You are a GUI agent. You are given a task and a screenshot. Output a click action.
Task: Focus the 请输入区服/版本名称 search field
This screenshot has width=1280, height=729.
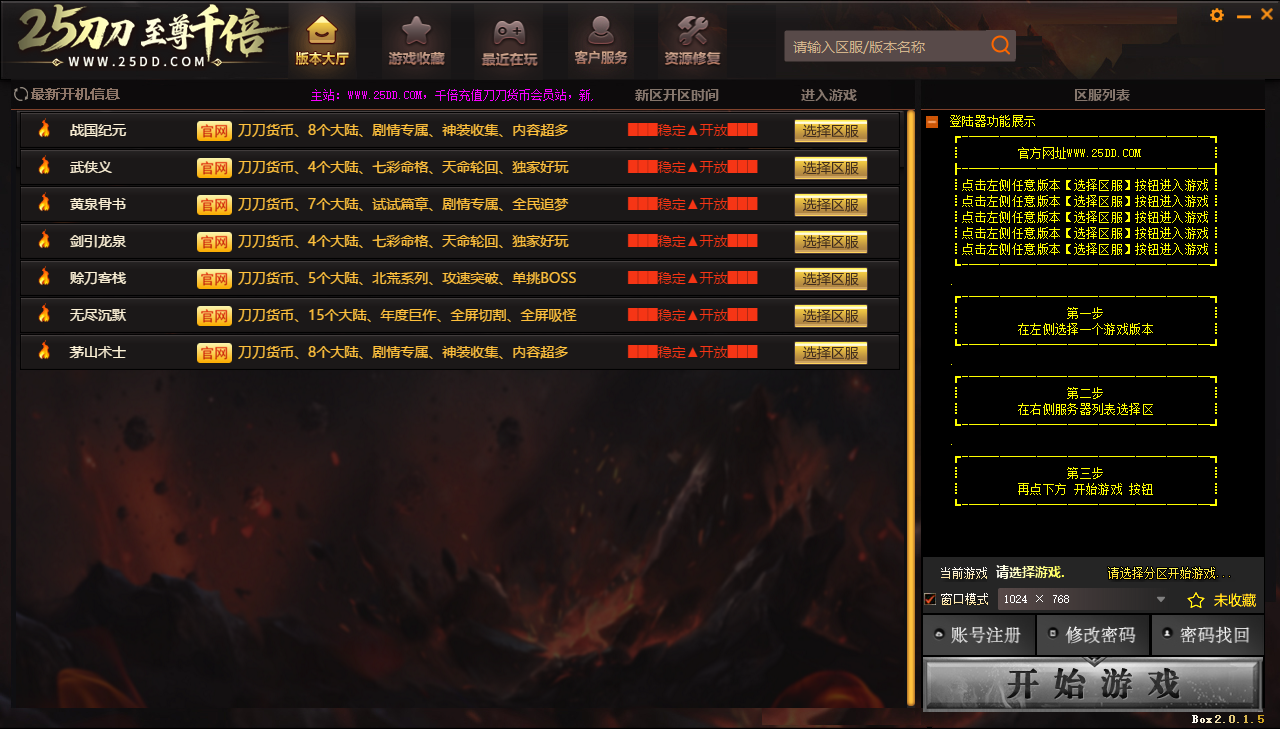(885, 46)
